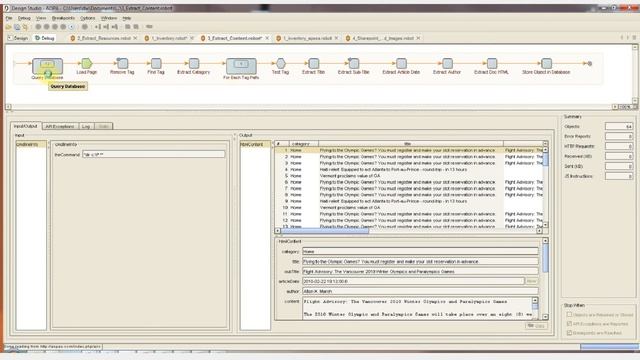Screen dimensions: 640x360
Task: Select row 5 Vermont proclaims value of GA
Action: pos(410,176)
